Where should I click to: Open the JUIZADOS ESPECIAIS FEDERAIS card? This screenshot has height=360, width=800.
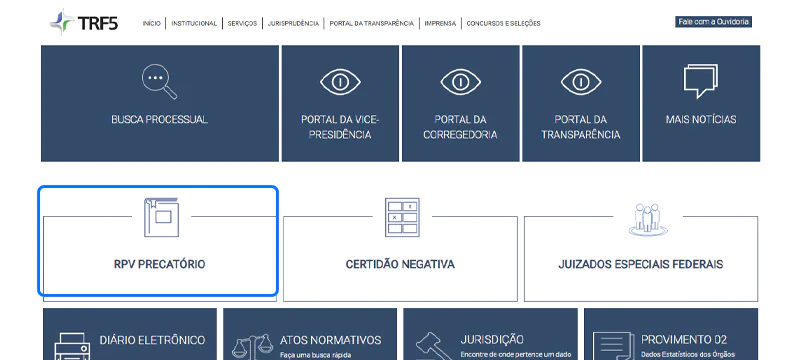click(641, 258)
